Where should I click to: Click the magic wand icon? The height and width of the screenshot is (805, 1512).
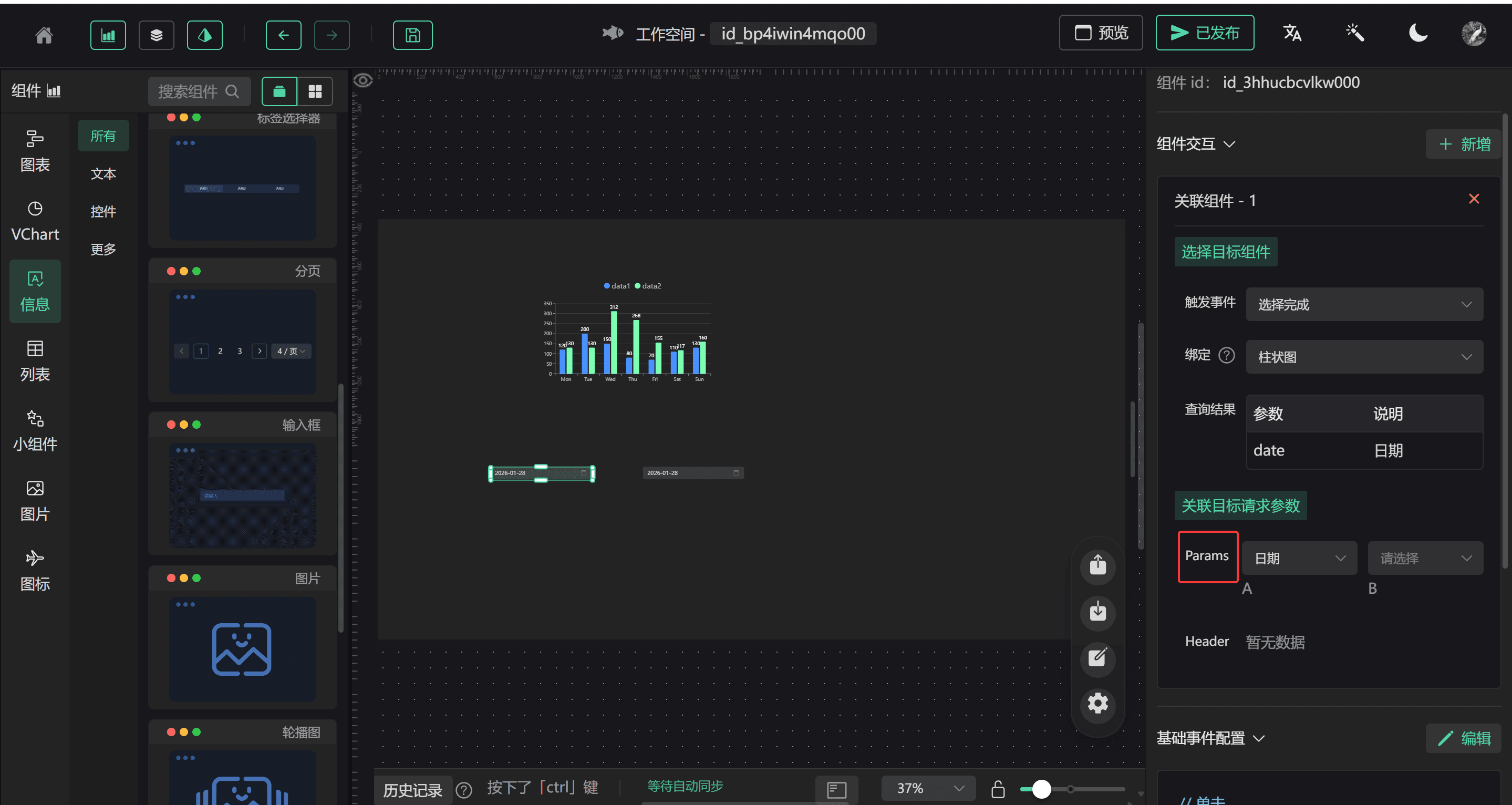pyautogui.click(x=1355, y=33)
